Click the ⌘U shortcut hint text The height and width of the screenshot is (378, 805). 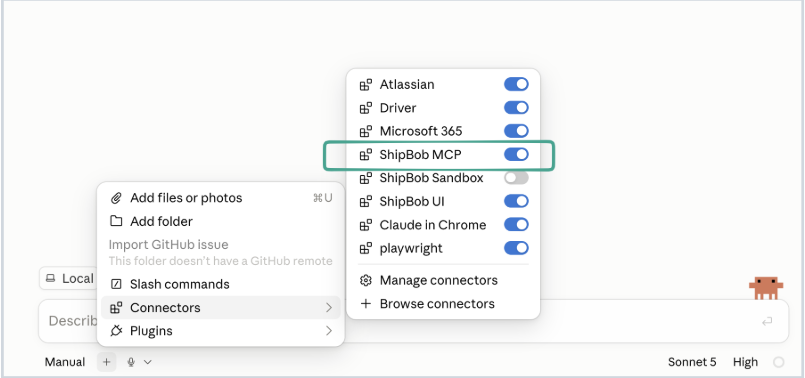322,198
